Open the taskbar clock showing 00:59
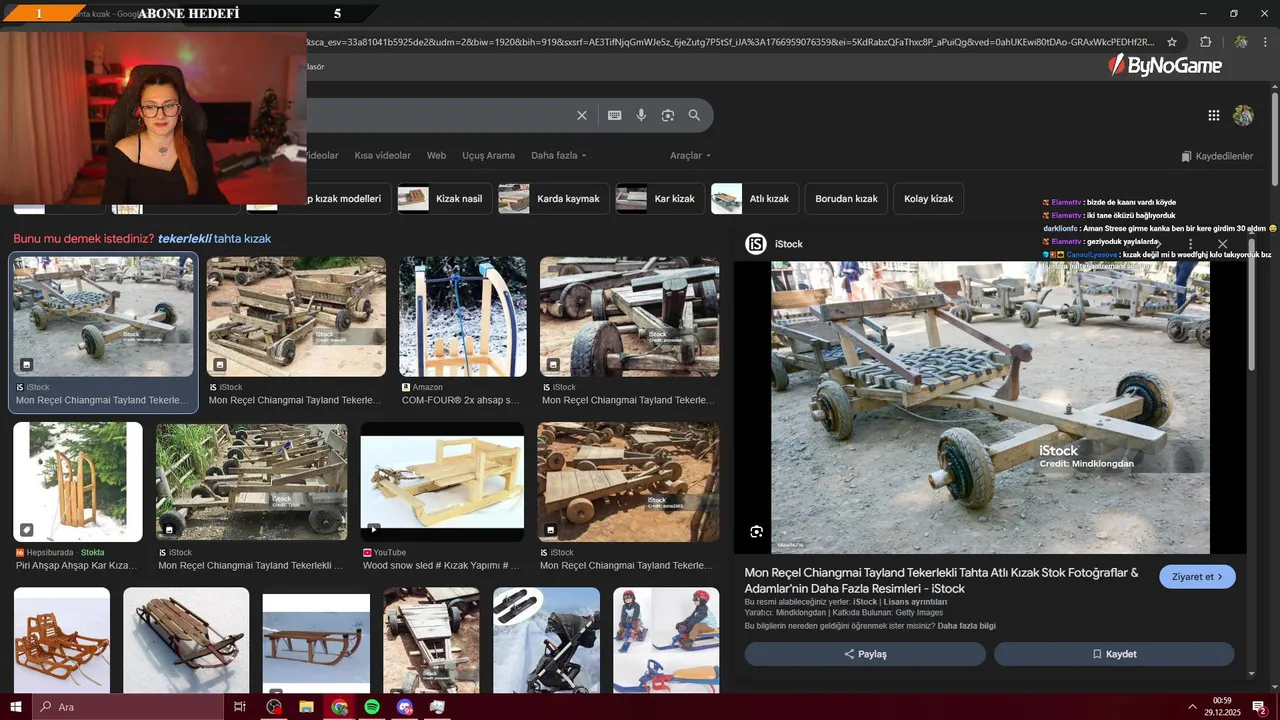This screenshot has width=1280, height=720. pos(1222,707)
